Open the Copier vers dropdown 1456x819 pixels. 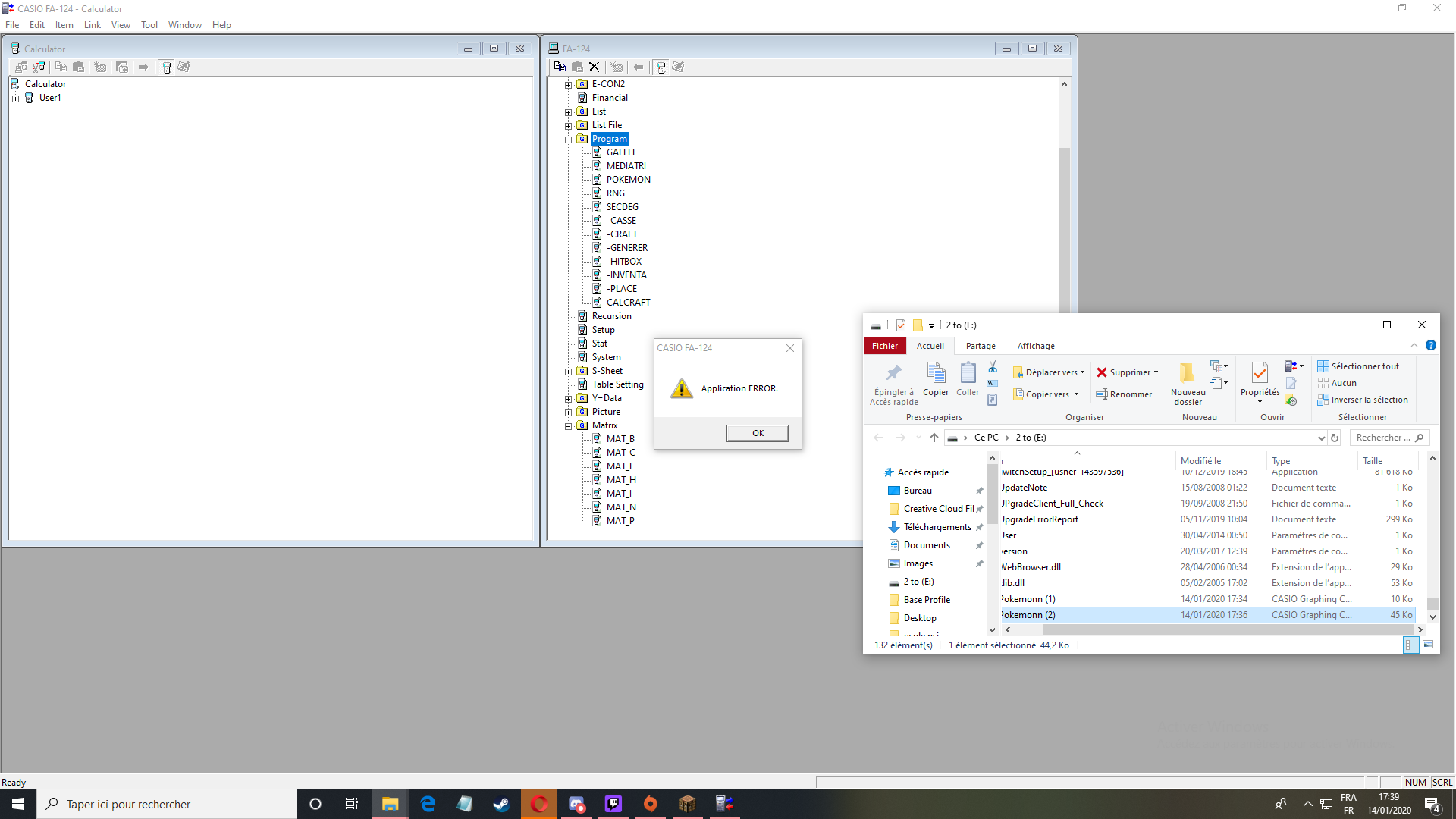[1046, 394]
